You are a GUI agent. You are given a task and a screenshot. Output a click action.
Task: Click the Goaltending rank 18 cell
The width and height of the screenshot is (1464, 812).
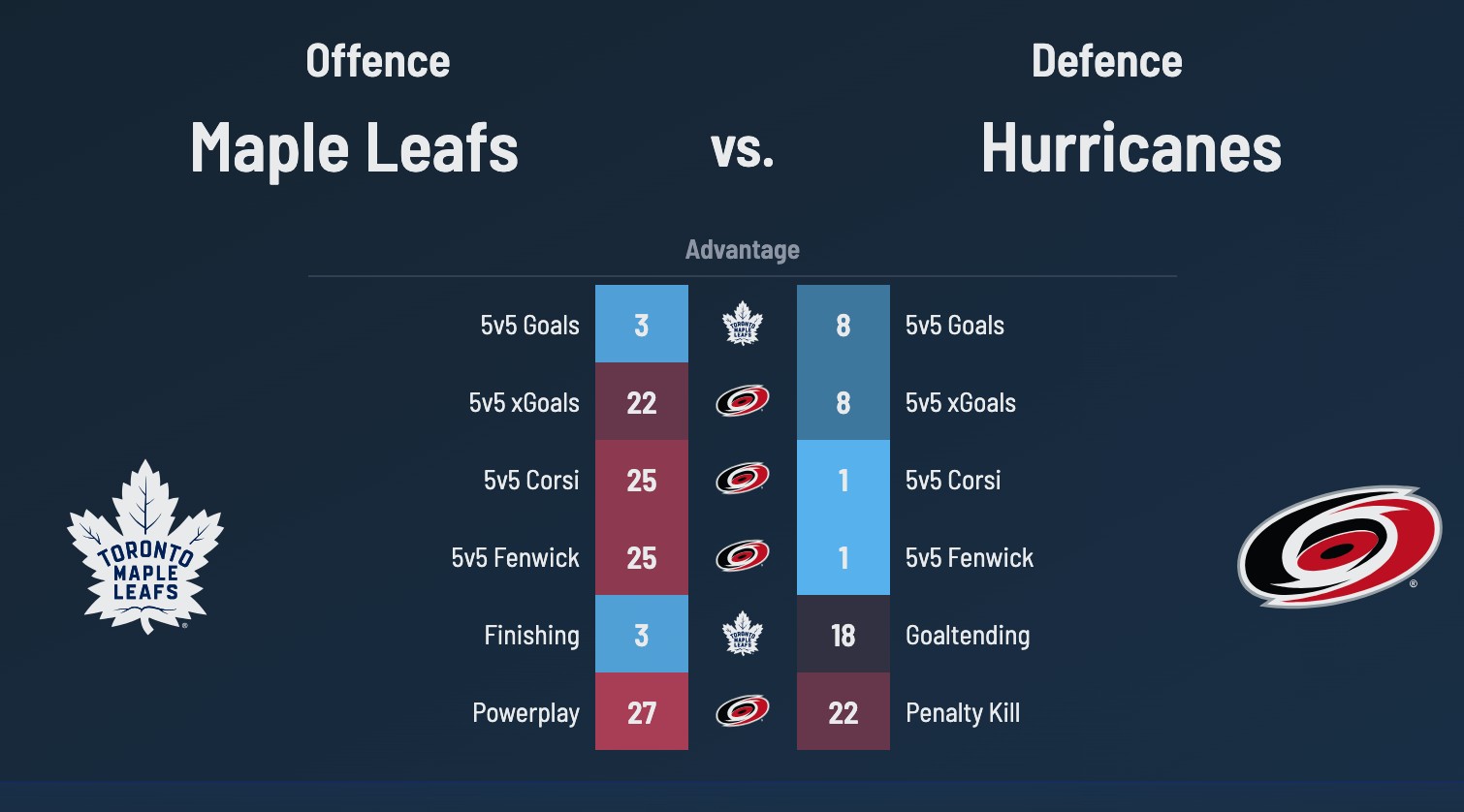[843, 634]
